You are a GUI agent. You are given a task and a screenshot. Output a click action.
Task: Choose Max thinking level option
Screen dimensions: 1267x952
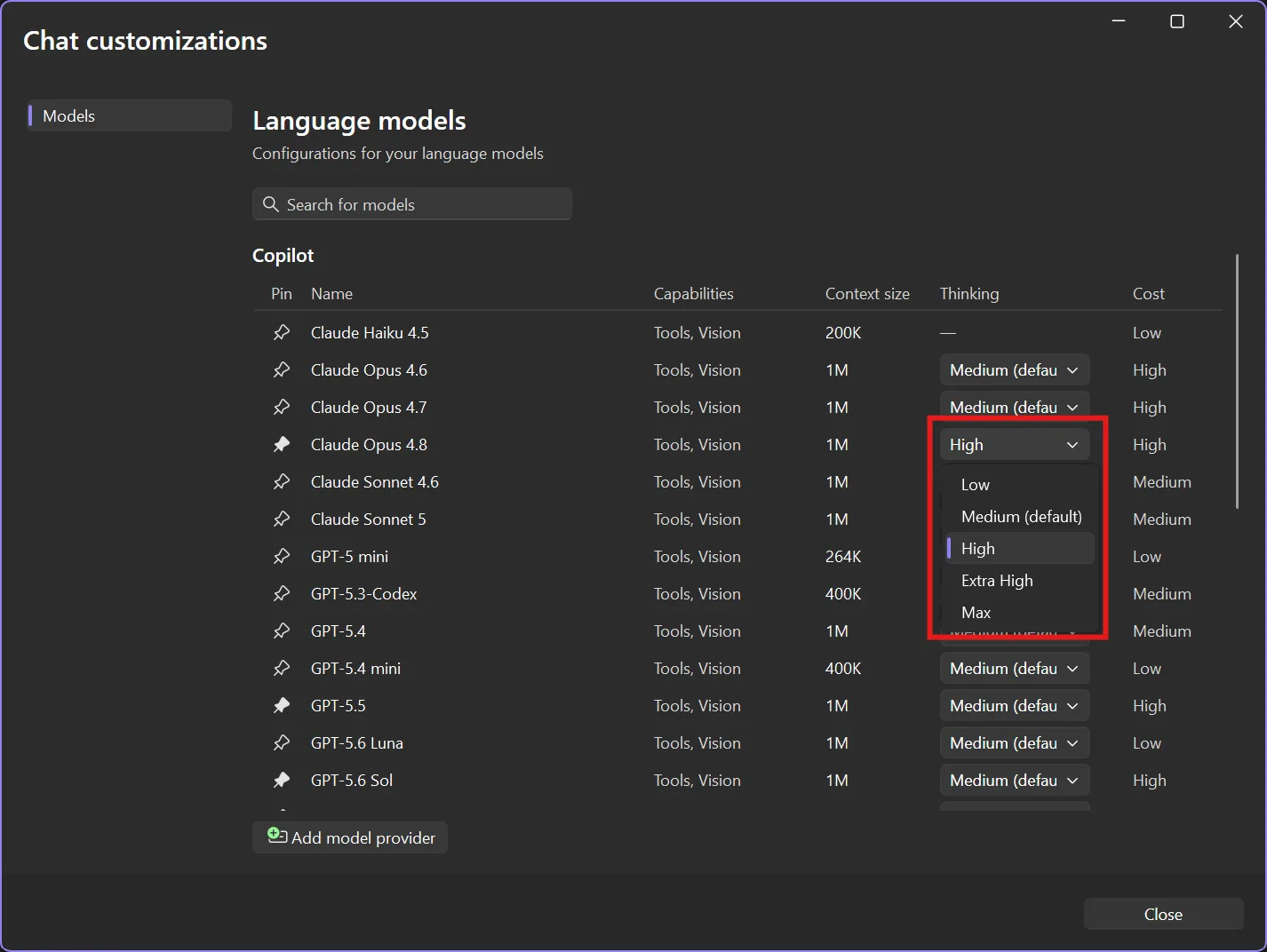click(x=1020, y=613)
